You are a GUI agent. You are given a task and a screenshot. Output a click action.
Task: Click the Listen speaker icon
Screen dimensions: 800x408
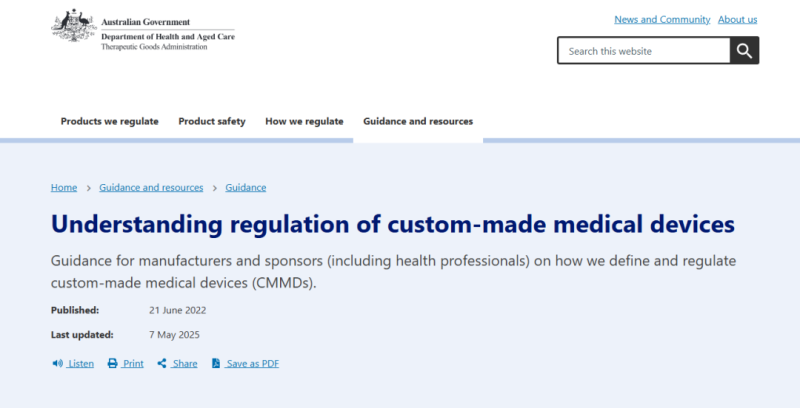[57, 364]
